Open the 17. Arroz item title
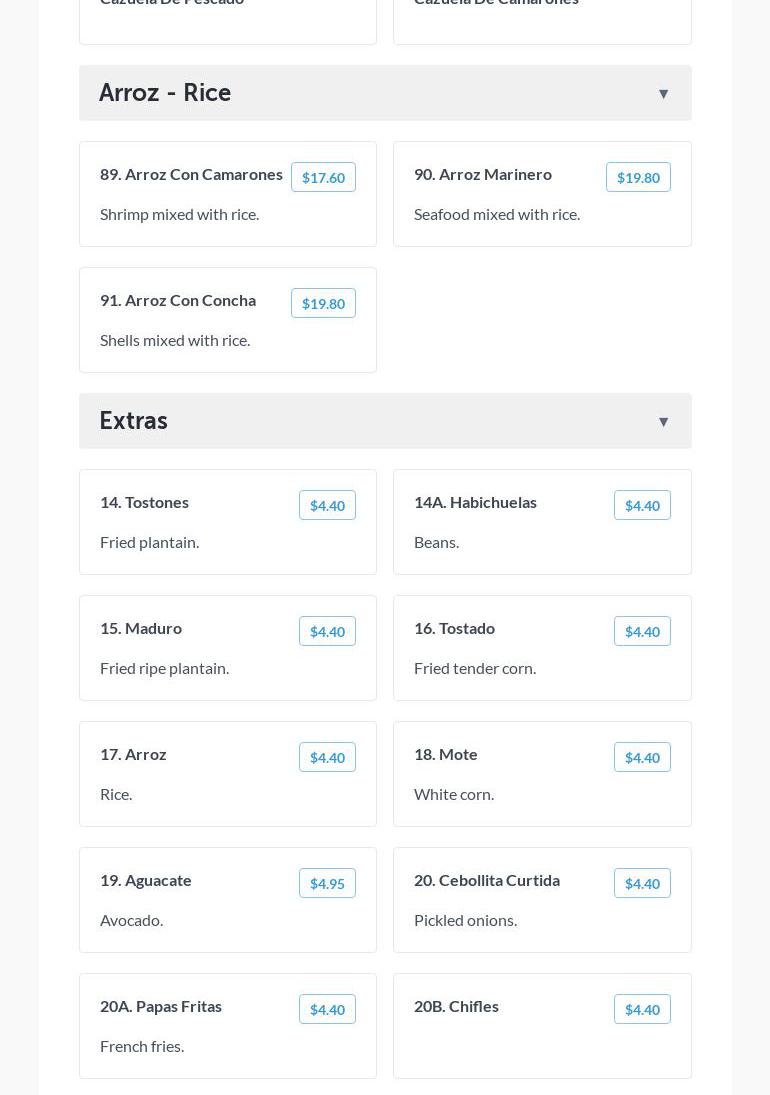770x1095 pixels. 133,754
